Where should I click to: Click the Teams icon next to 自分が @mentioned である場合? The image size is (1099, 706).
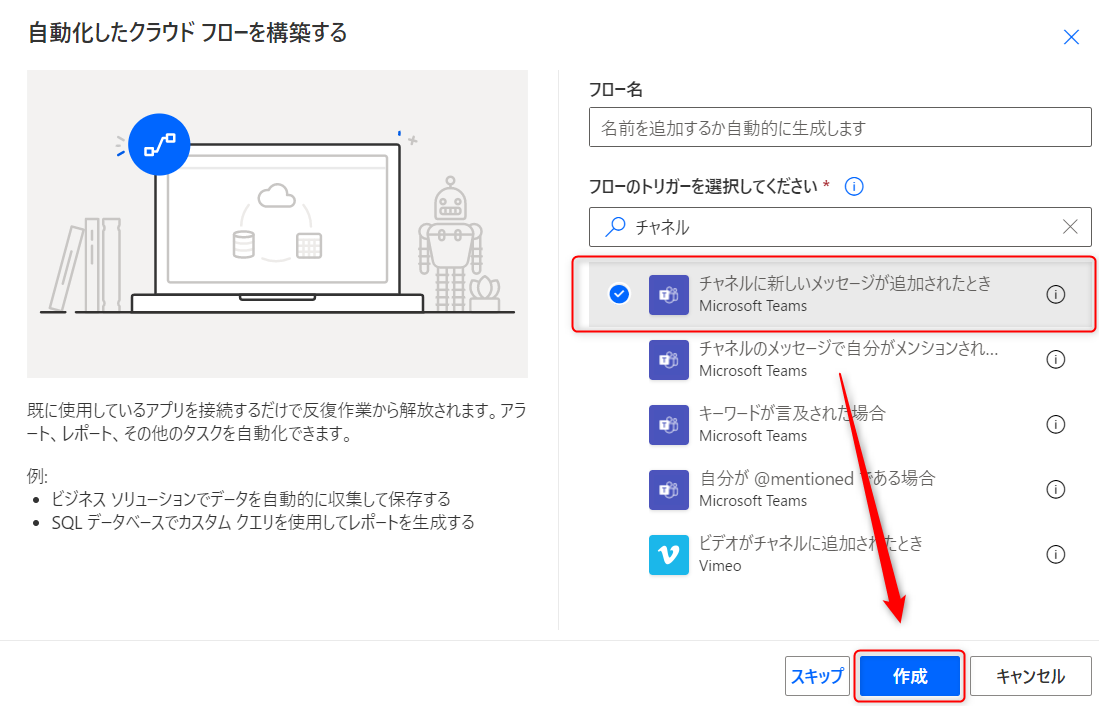click(668, 489)
